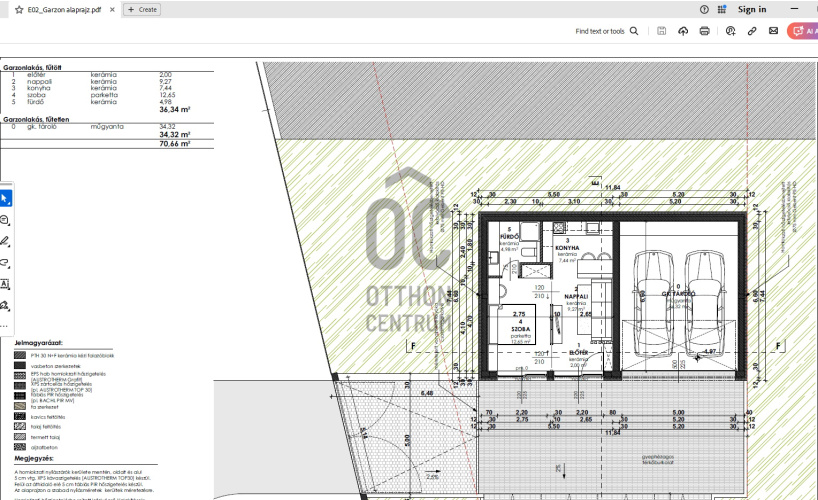Open the help question mark menu
Viewport: 818px width, 500px height.
(x=705, y=9)
